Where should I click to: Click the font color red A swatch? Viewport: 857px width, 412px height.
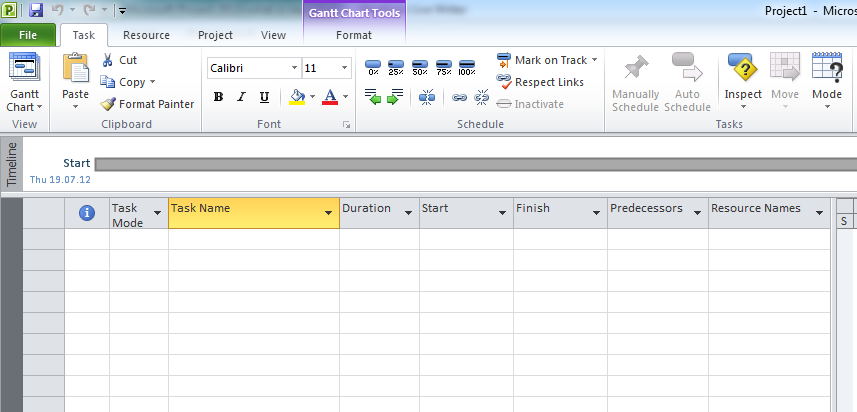click(330, 97)
